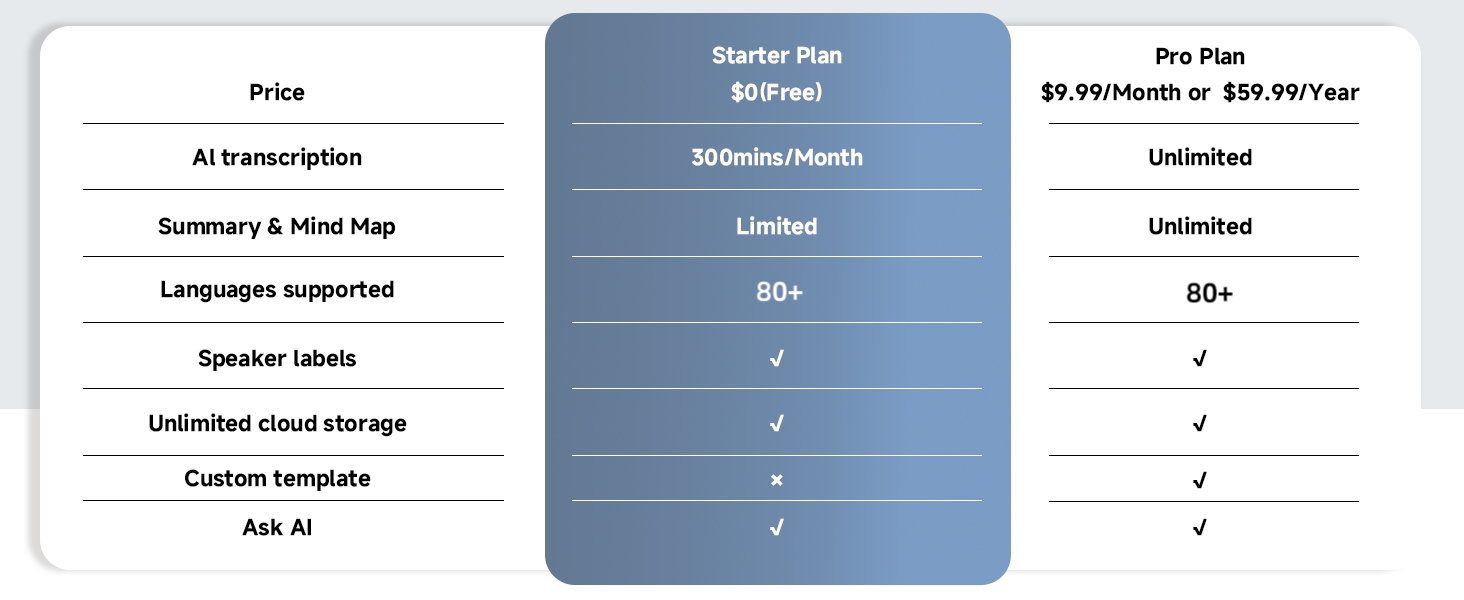Click the $9.99/Month or $59.99/Year price
The height and width of the screenshot is (600, 1464).
1200,93
